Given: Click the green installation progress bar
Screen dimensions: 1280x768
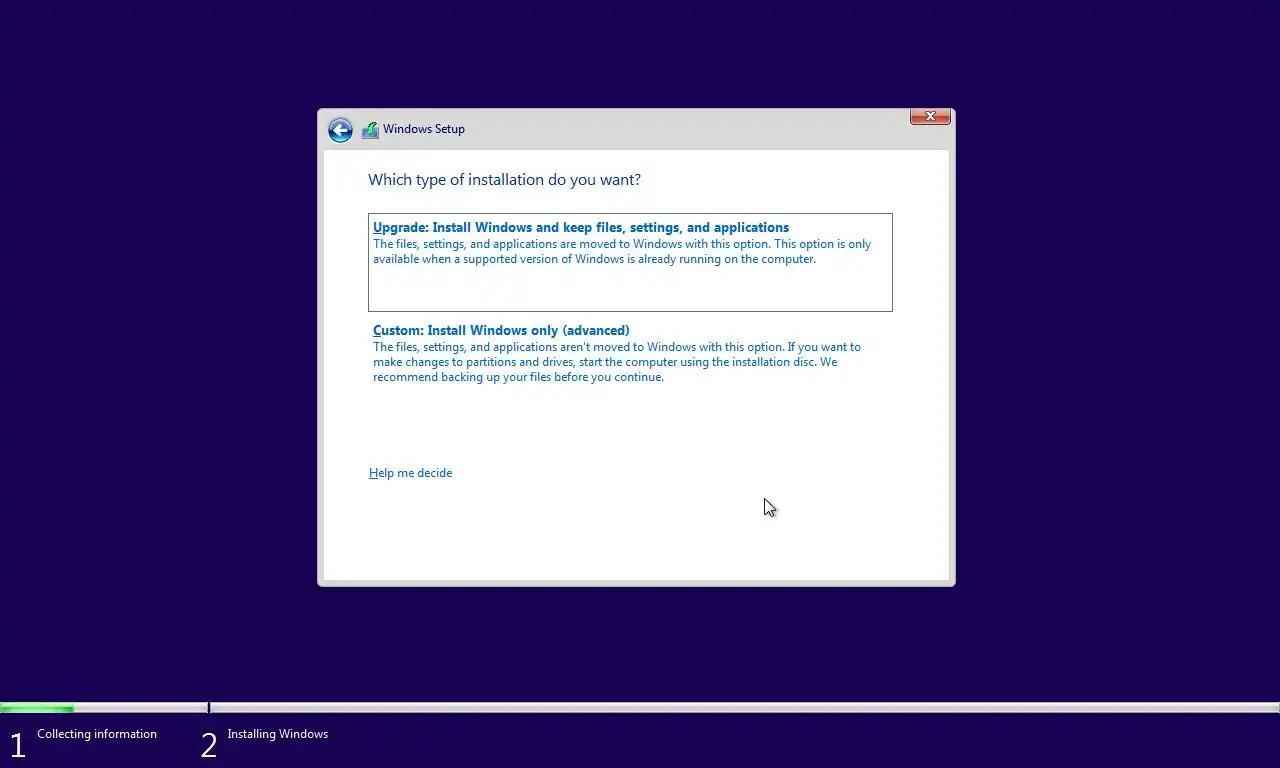Looking at the screenshot, I should point(37,708).
